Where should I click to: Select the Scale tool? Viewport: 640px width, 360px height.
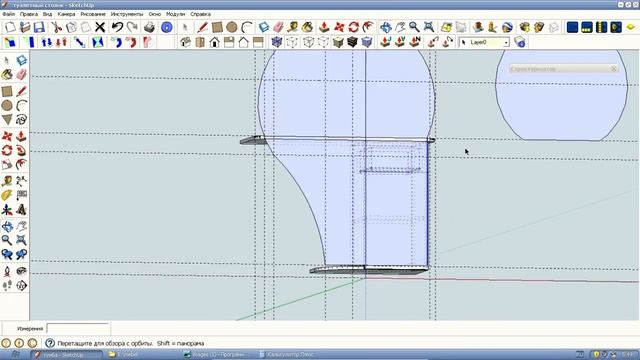(x=7, y=164)
